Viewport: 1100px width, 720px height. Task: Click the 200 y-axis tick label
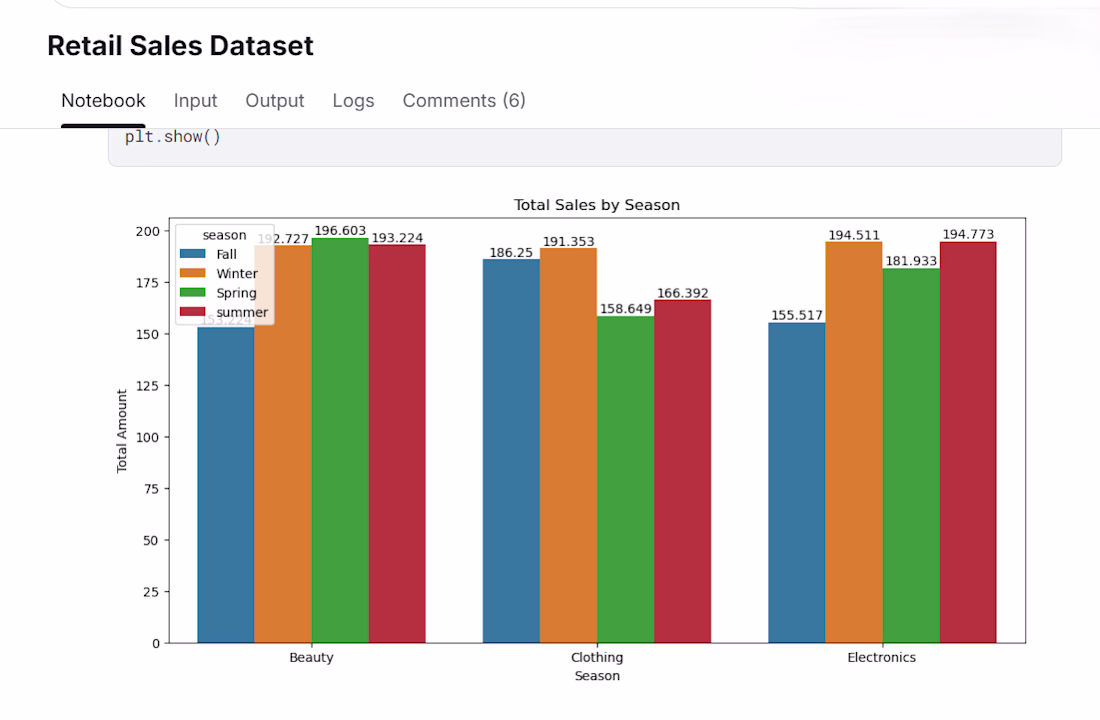[x=148, y=231]
